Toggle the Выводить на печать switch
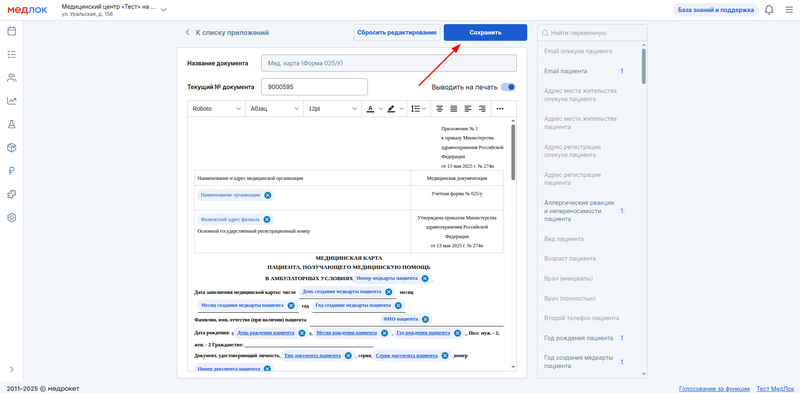Screen dimensions: 800x393 pos(508,87)
